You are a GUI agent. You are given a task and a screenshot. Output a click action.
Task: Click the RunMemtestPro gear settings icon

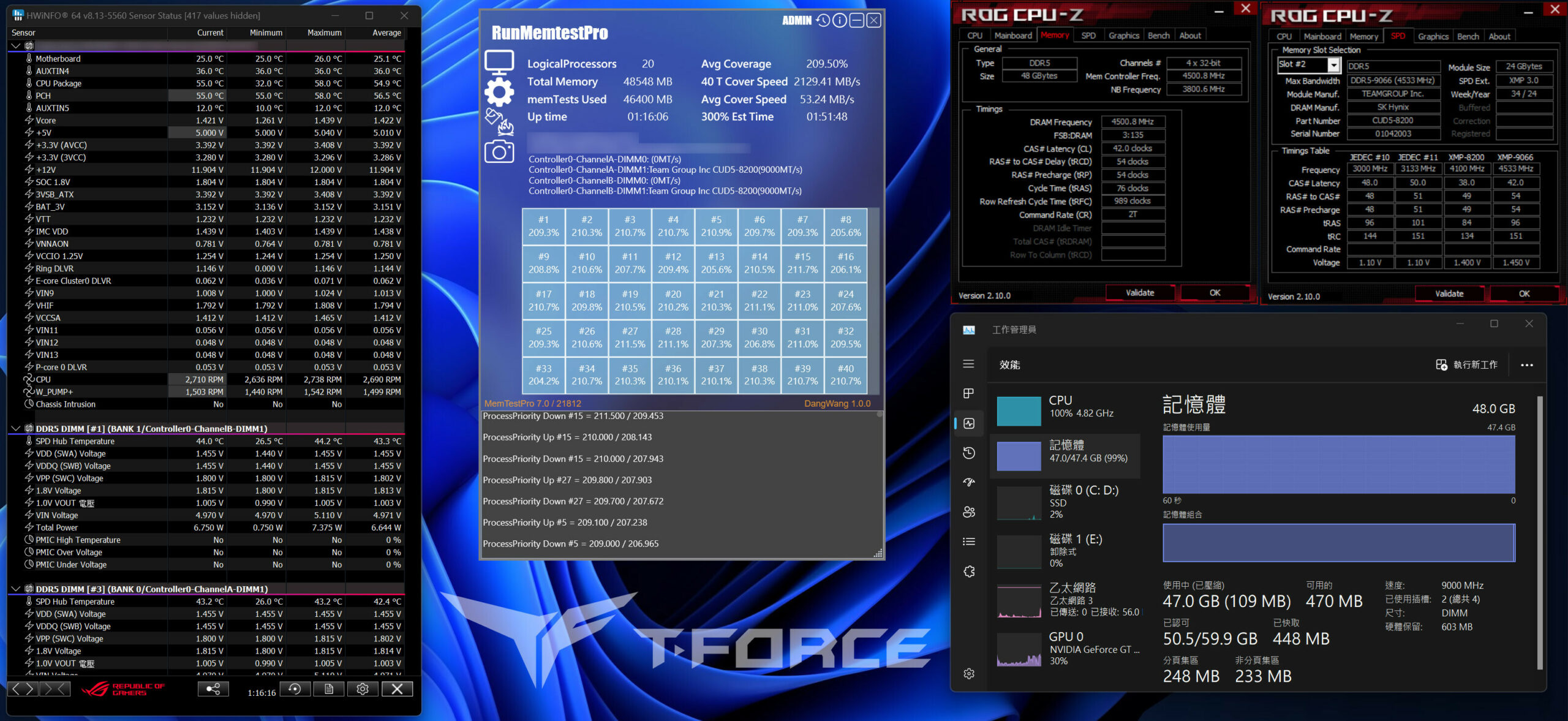click(499, 92)
